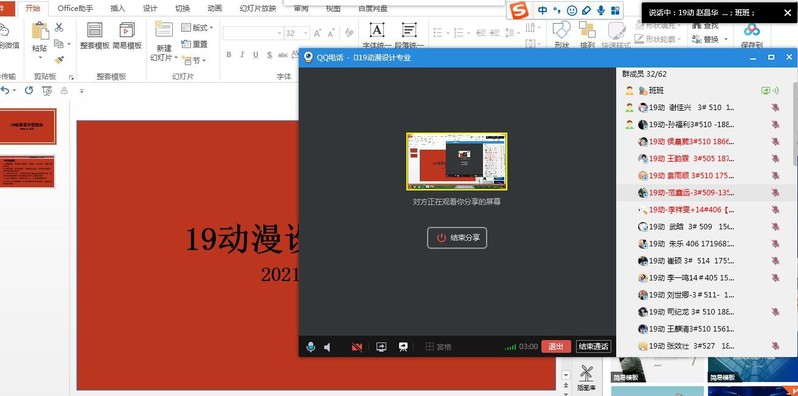Turn on camera in QQ call bar
798x396 pixels.
pos(357,347)
